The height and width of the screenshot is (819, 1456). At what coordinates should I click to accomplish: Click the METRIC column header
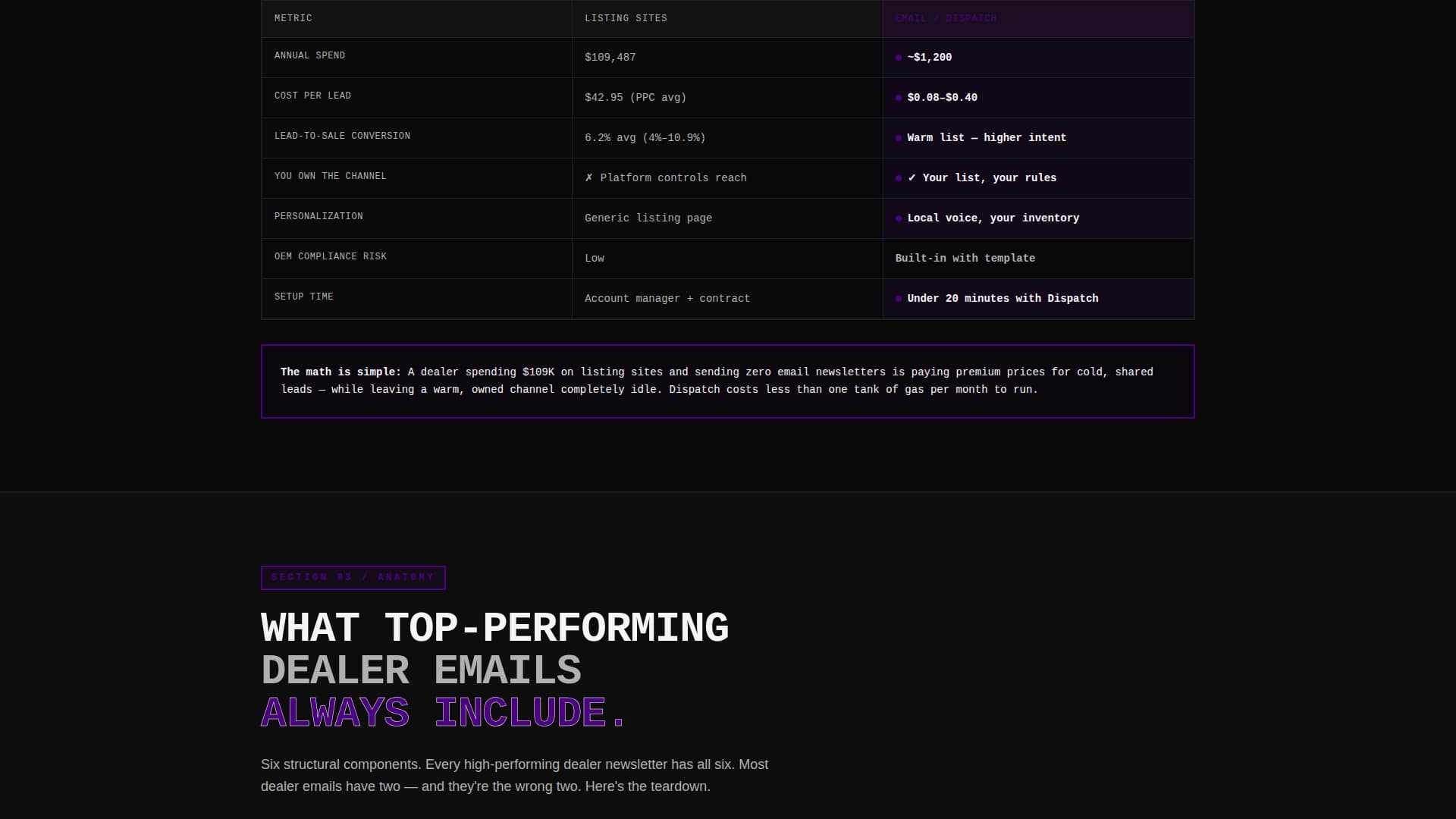point(293,18)
